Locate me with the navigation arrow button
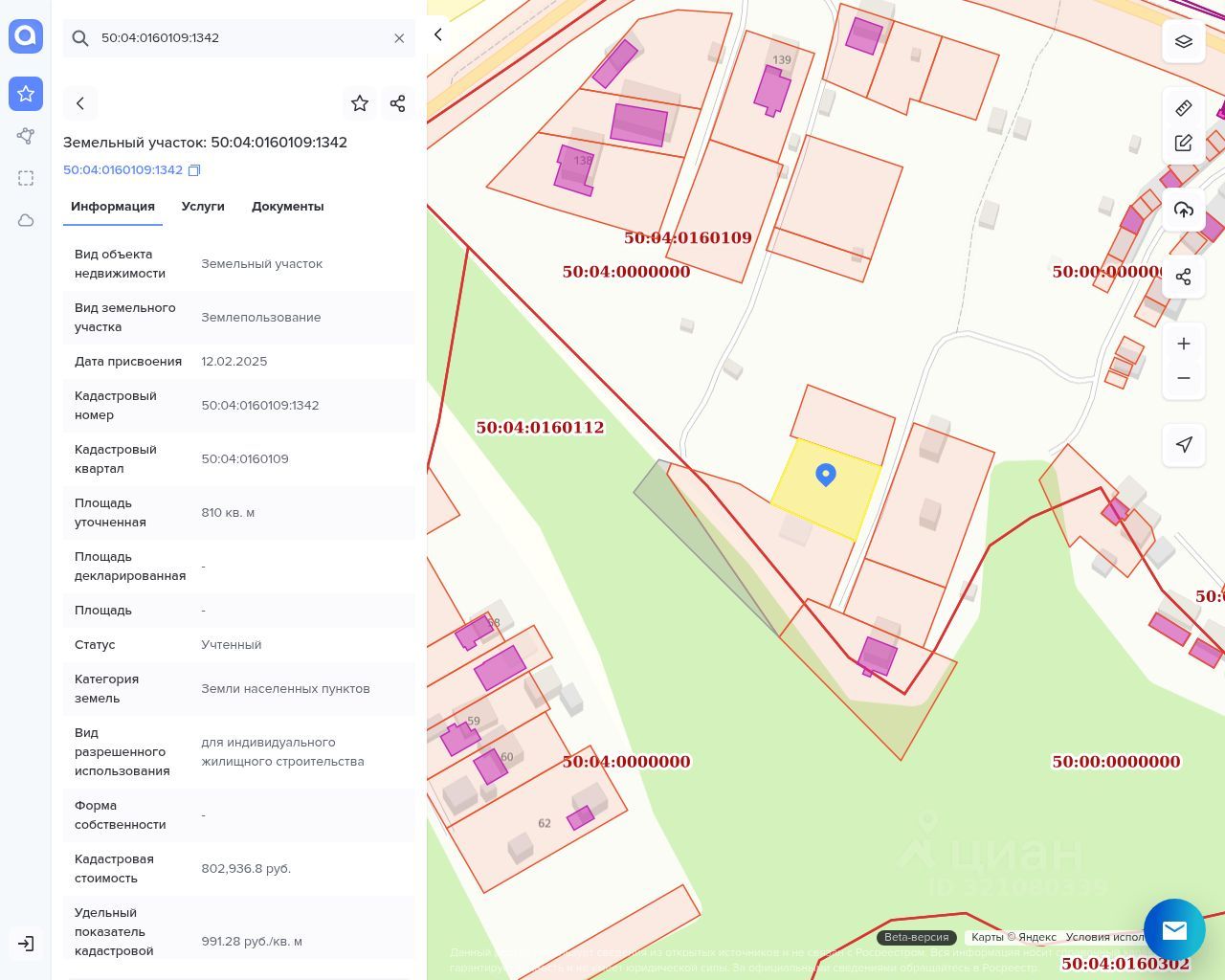The height and width of the screenshot is (980, 1225). (x=1184, y=444)
